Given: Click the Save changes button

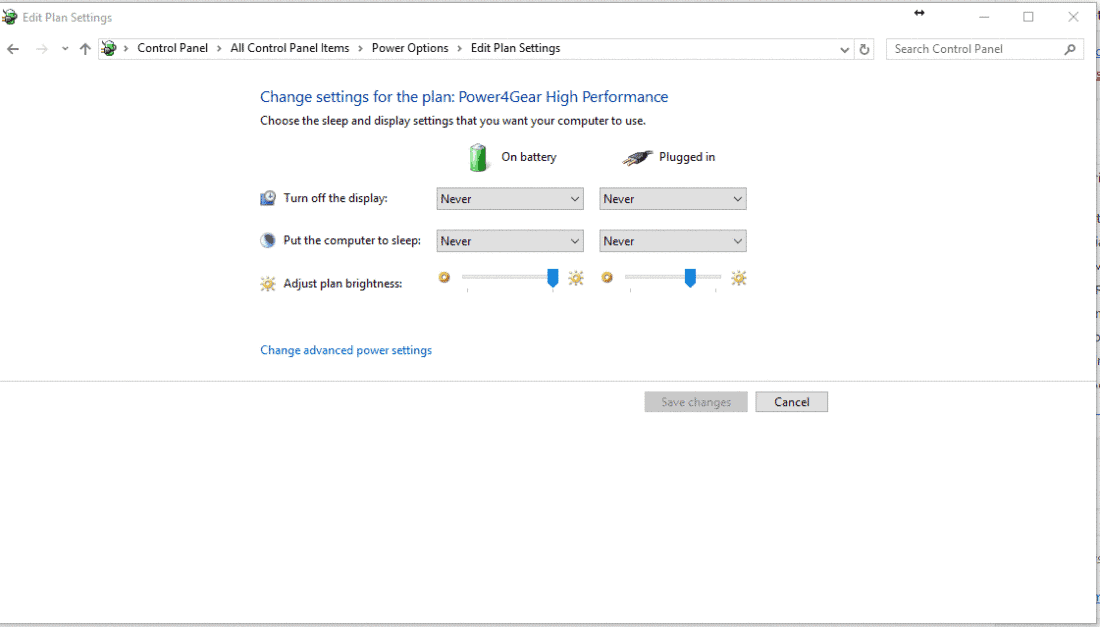Looking at the screenshot, I should (696, 402).
